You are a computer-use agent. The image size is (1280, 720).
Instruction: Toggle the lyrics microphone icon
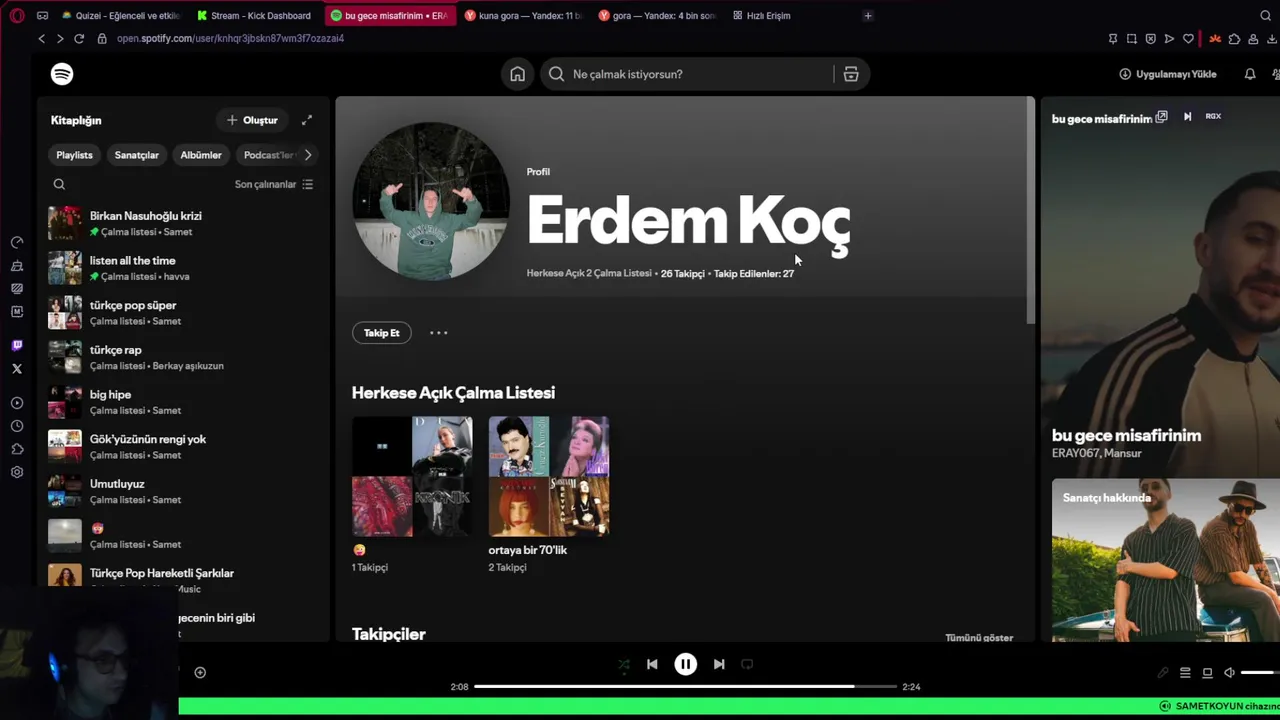[1163, 673]
